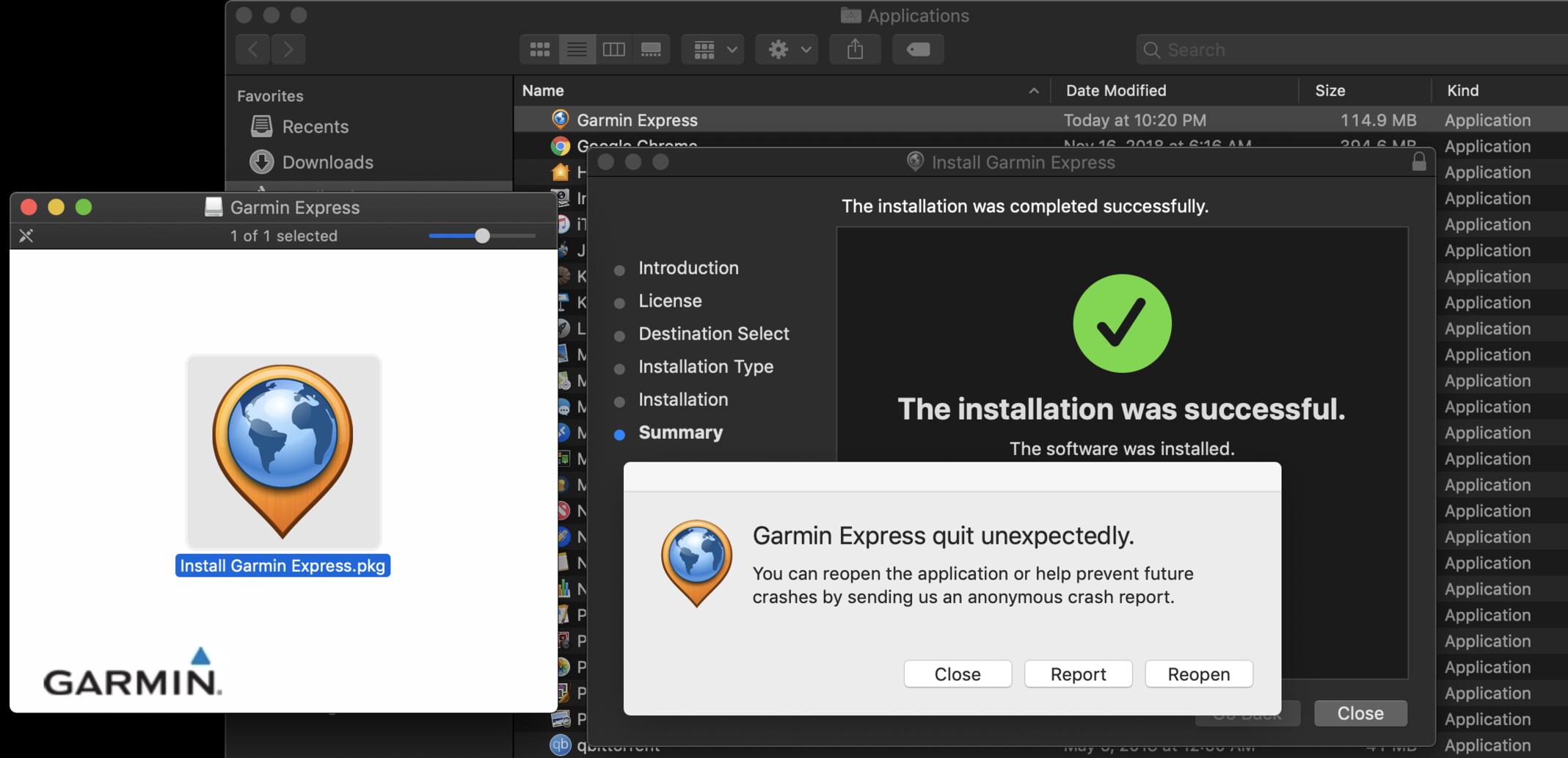1568x758 pixels.
Task: Click qBittorrent icon in Applications list
Action: (x=560, y=745)
